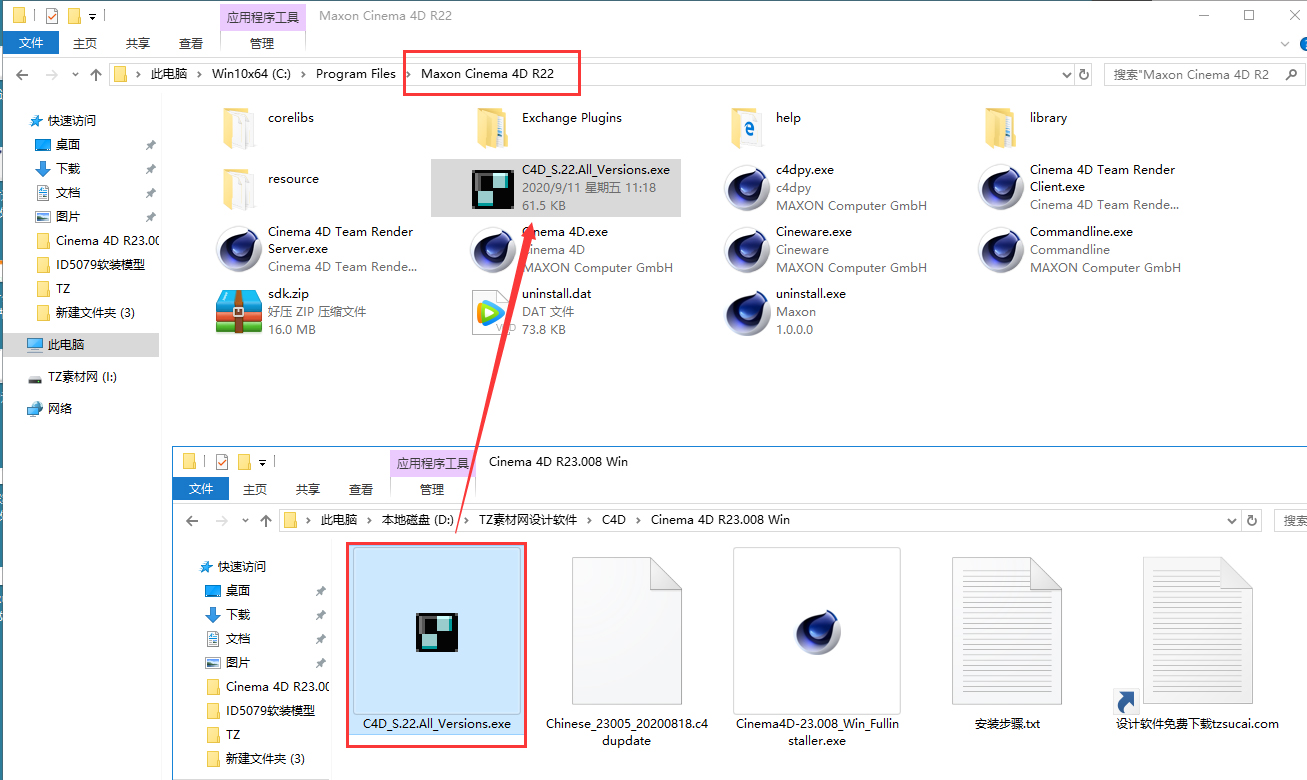
Task: Click search box in top window
Action: pyautogui.click(x=1205, y=74)
